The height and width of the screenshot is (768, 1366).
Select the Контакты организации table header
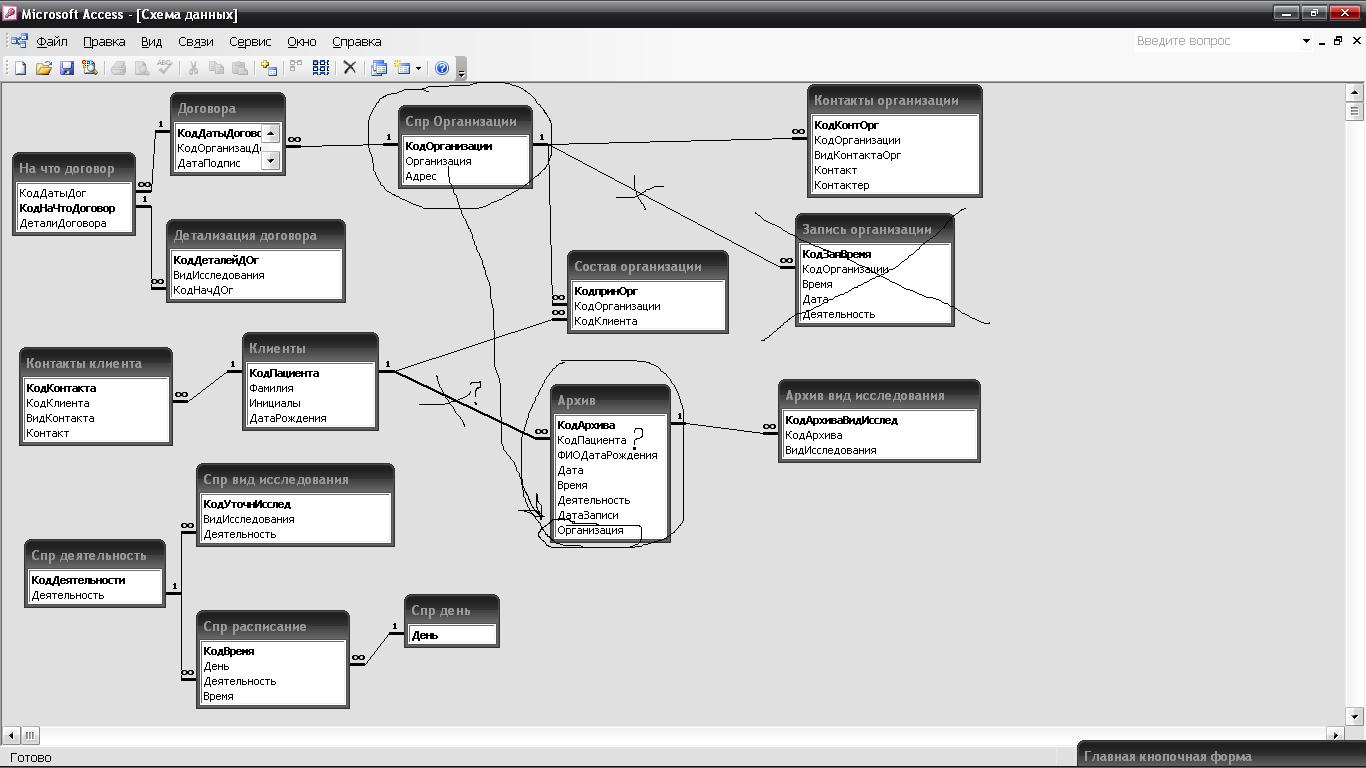click(x=895, y=100)
